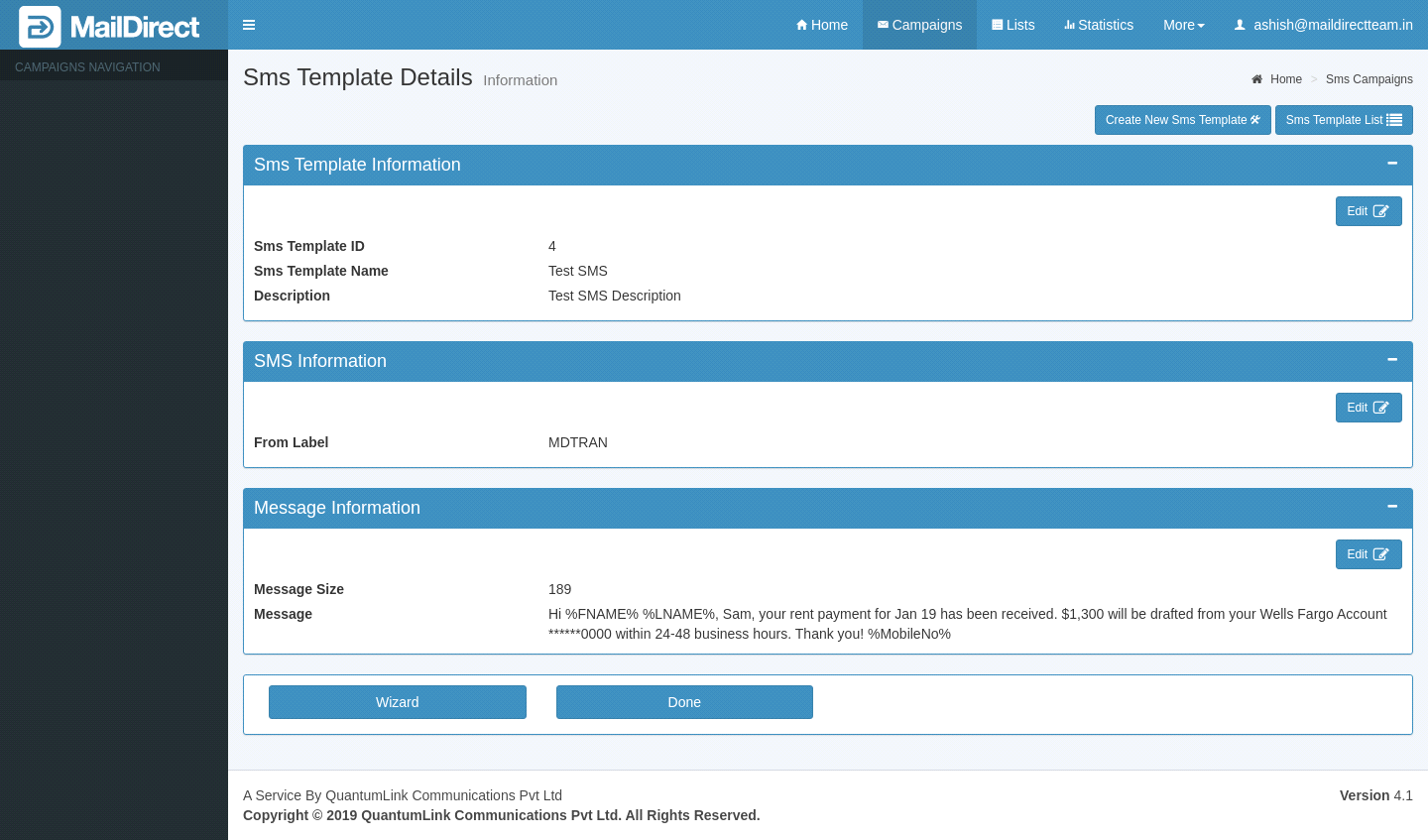Collapse the Sms Template Information panel
The image size is (1428, 840).
[1391, 164]
